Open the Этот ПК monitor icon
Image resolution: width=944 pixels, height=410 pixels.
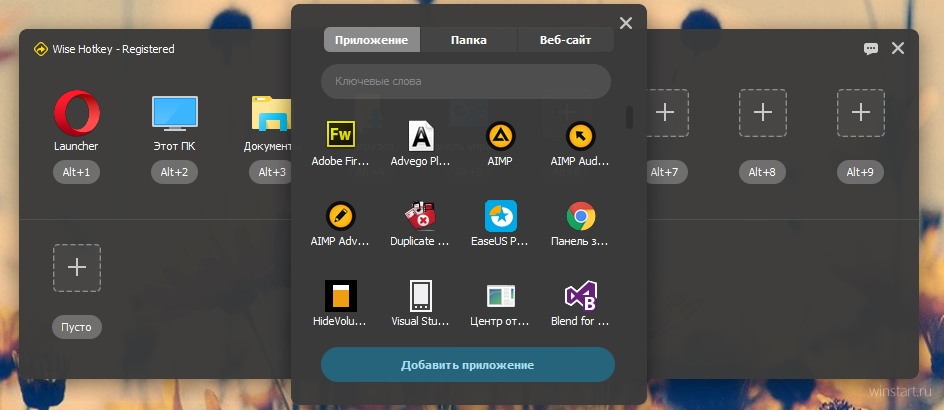pyautogui.click(x=175, y=113)
